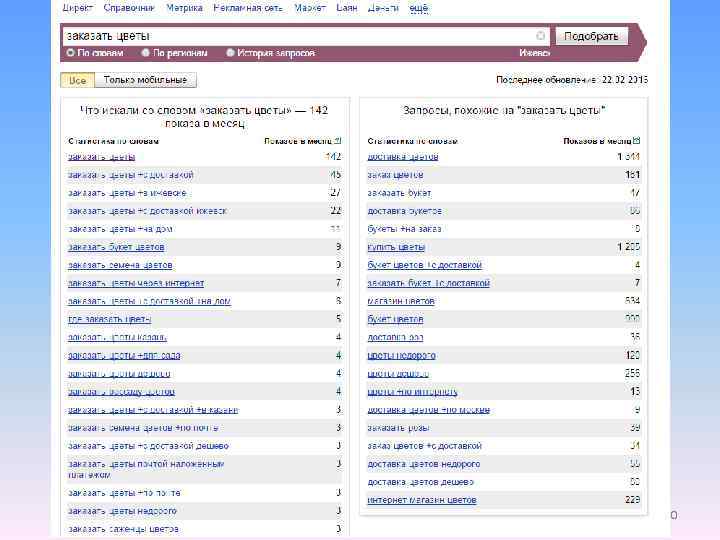Open the 'доставка цветов +по москве' link
720x540 pixels.
(x=428, y=410)
